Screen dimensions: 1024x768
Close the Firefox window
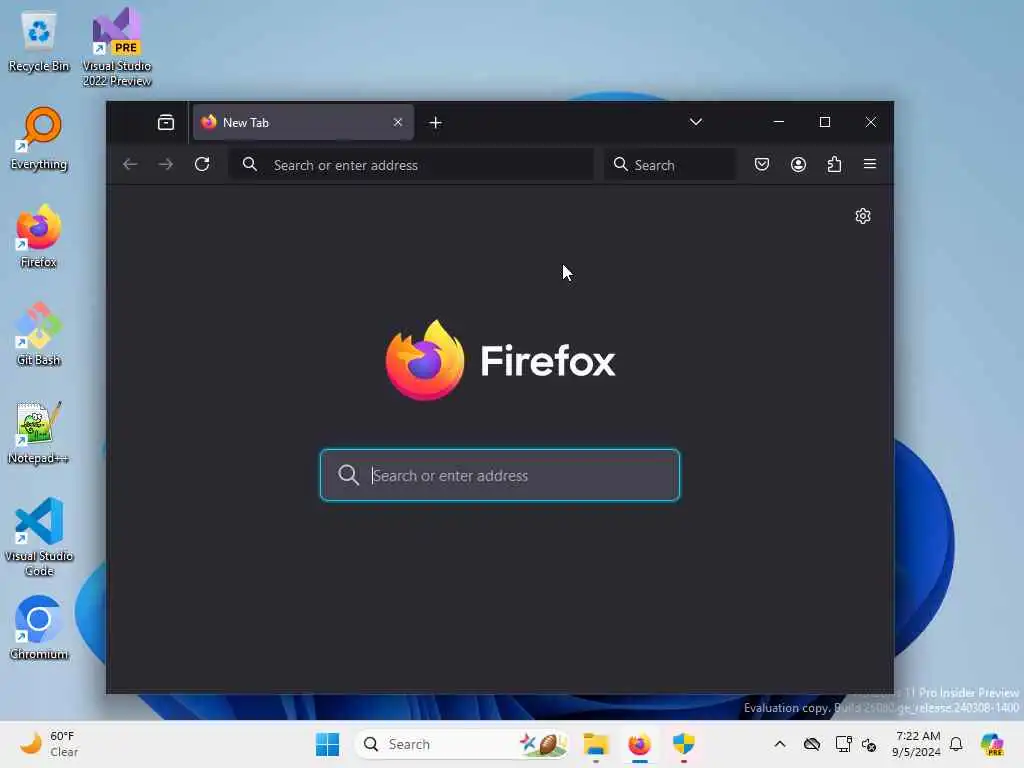tap(871, 122)
